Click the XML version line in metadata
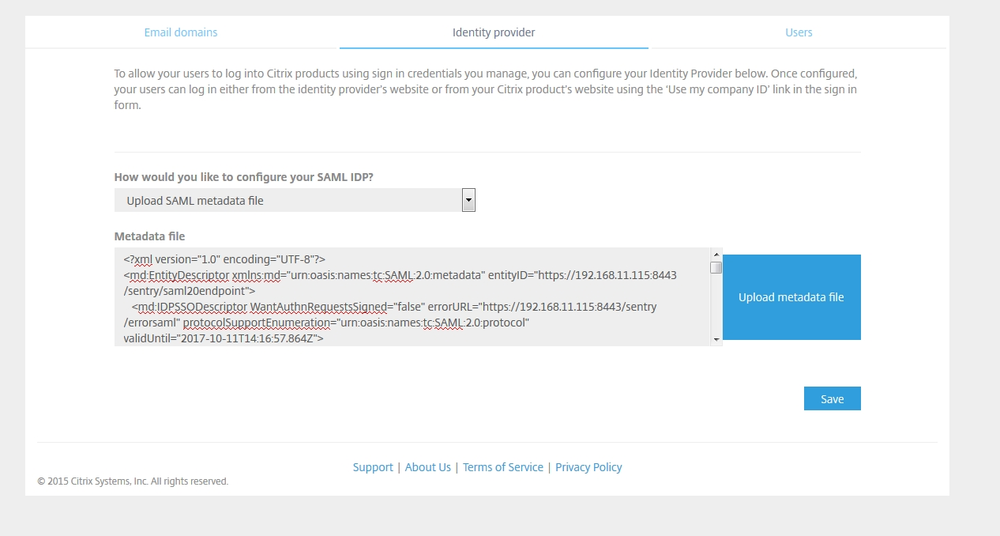 click(231, 258)
